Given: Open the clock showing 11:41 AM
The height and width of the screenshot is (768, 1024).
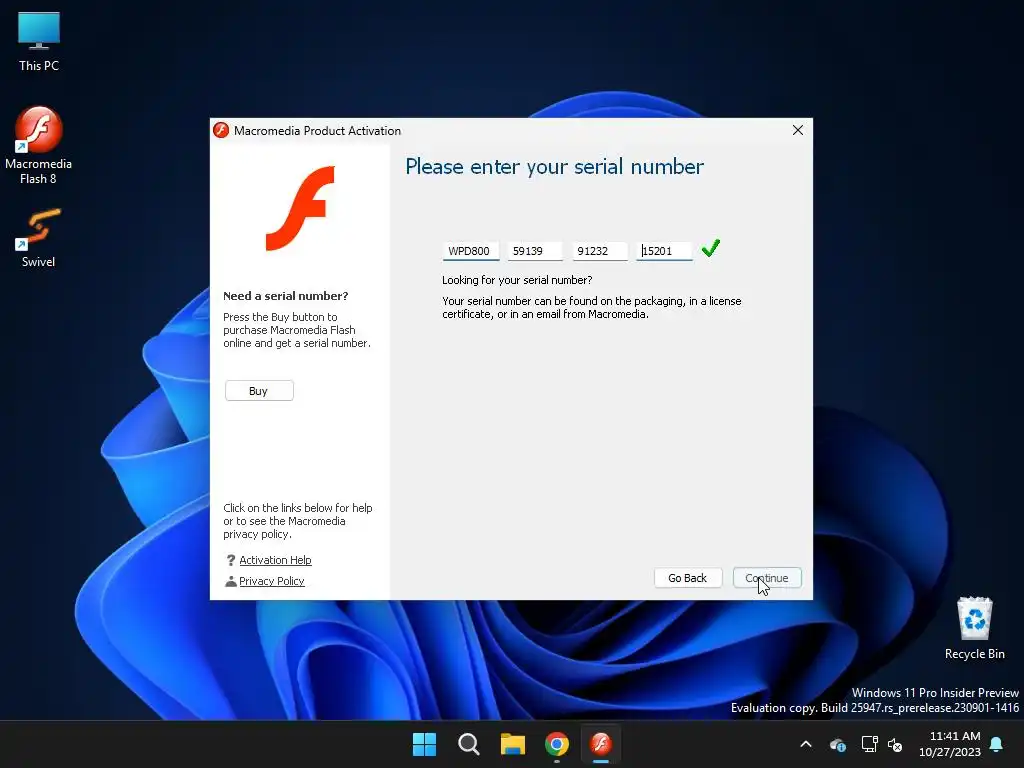Looking at the screenshot, I should [x=950, y=744].
